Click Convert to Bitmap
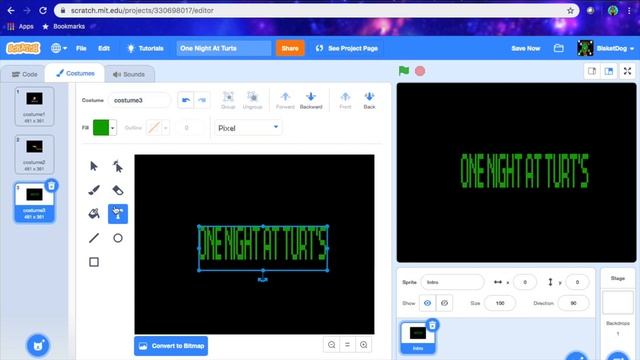The image size is (640, 360). 171,346
